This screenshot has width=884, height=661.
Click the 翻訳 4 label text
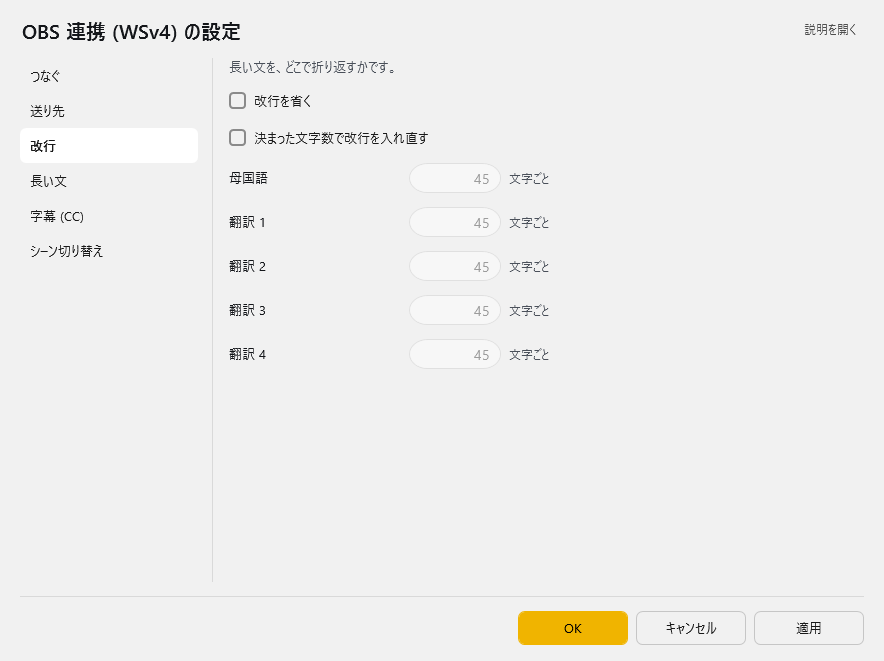point(247,354)
